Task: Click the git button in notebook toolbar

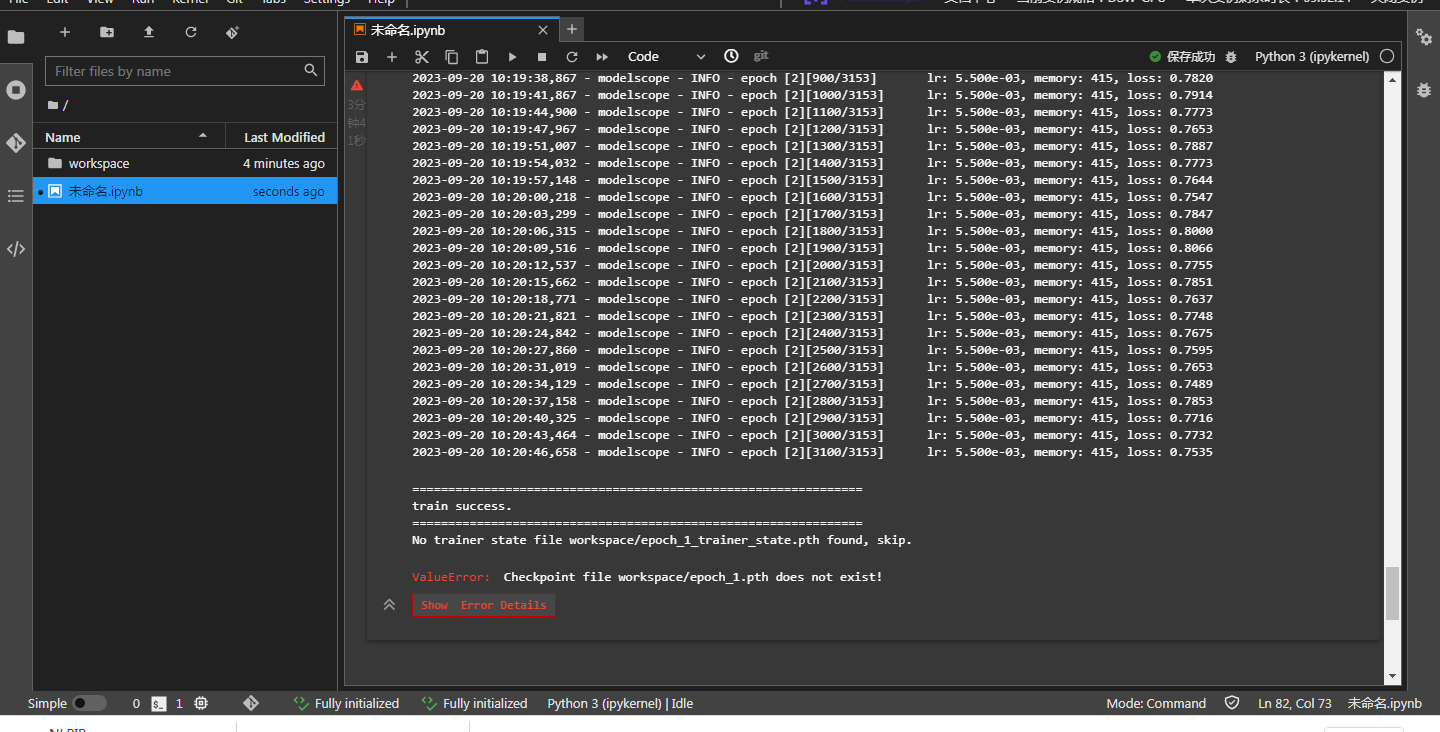Action: (761, 56)
